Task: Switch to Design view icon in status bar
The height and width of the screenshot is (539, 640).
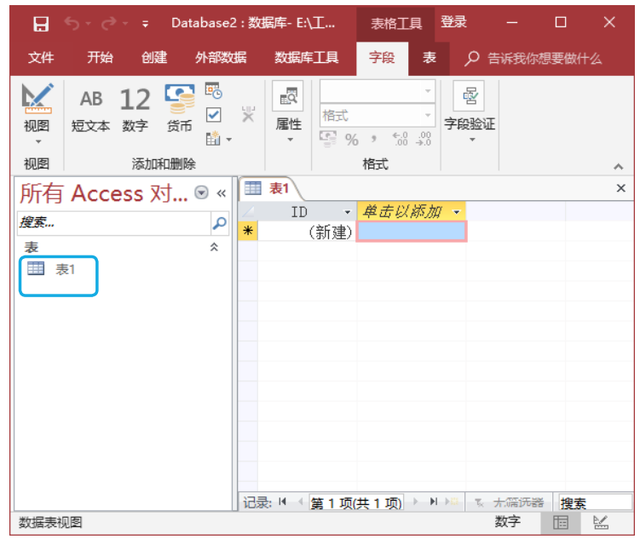Action: (x=601, y=523)
